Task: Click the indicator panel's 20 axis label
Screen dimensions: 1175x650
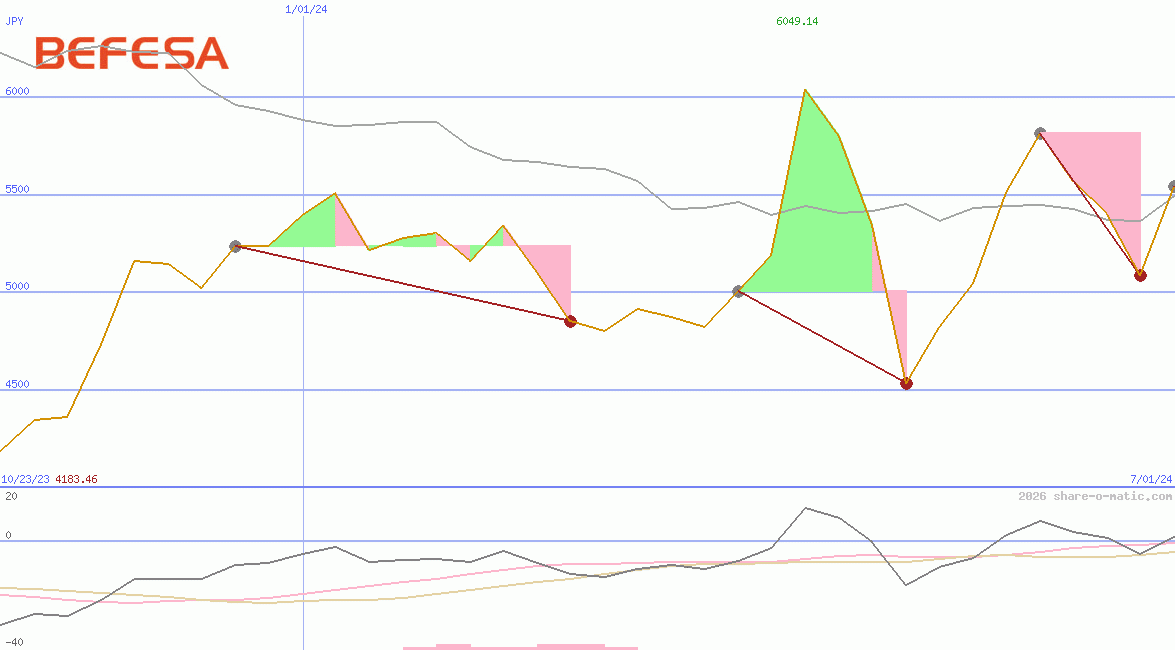Action: pyautogui.click(x=11, y=496)
